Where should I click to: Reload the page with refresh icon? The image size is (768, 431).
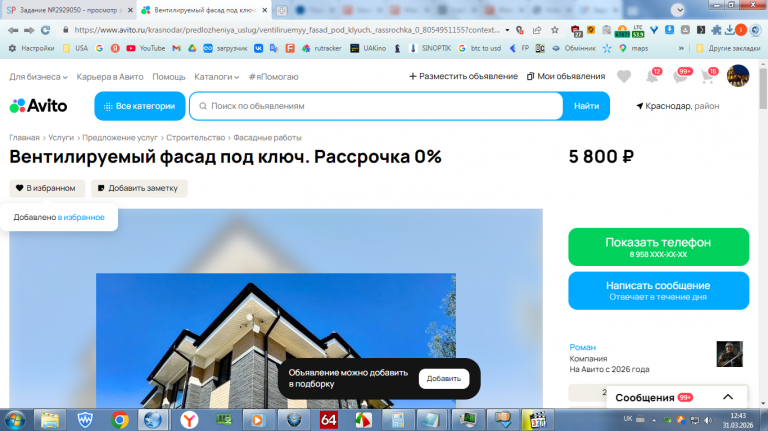[x=46, y=30]
